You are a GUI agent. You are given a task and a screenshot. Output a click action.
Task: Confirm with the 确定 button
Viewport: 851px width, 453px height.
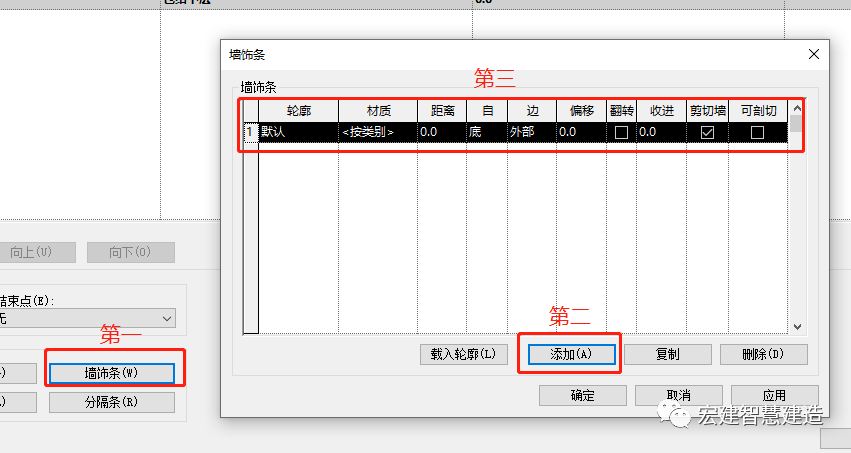tap(582, 395)
